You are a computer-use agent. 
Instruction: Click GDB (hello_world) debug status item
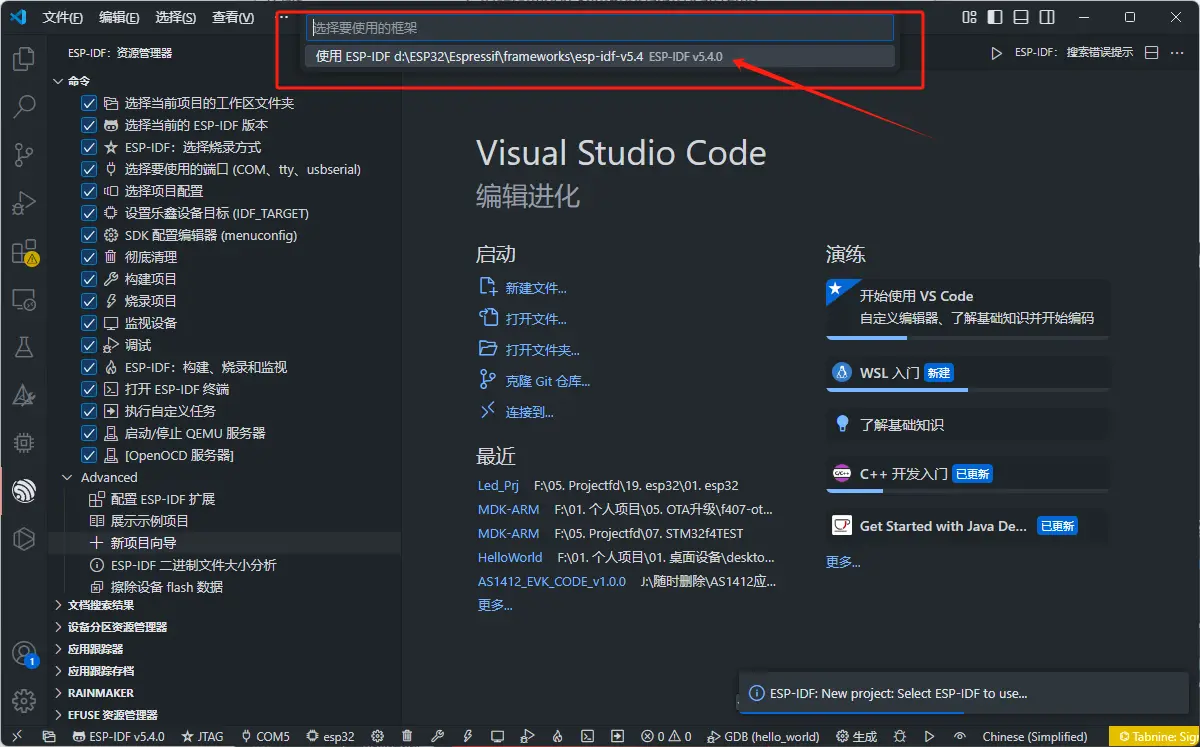click(x=764, y=736)
